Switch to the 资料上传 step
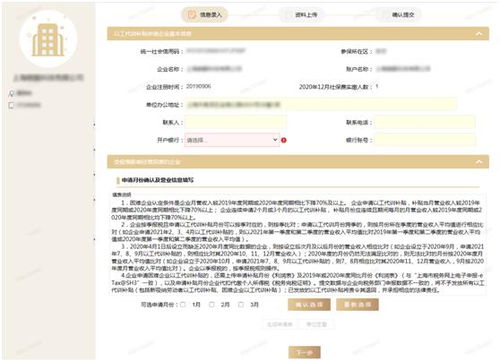The image size is (500, 362). tap(301, 15)
